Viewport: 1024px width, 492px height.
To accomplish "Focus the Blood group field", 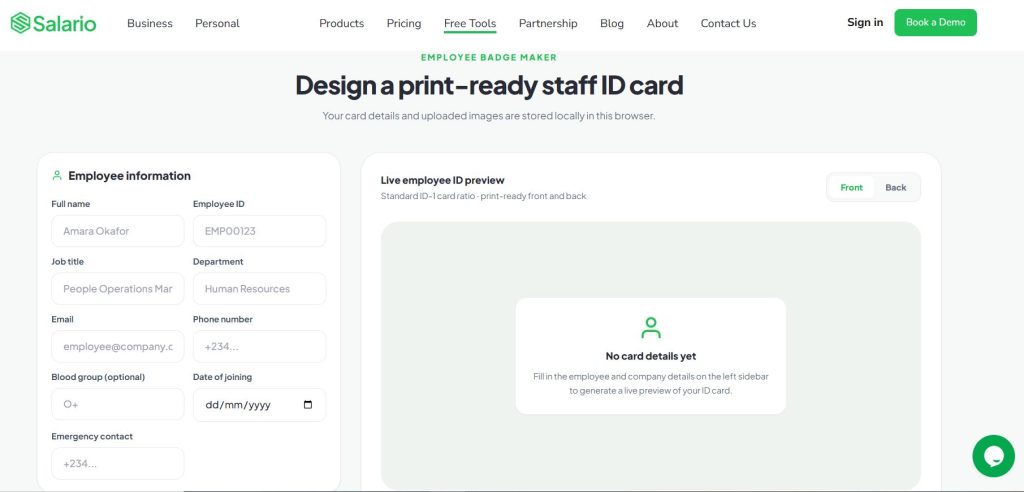I will 118,404.
